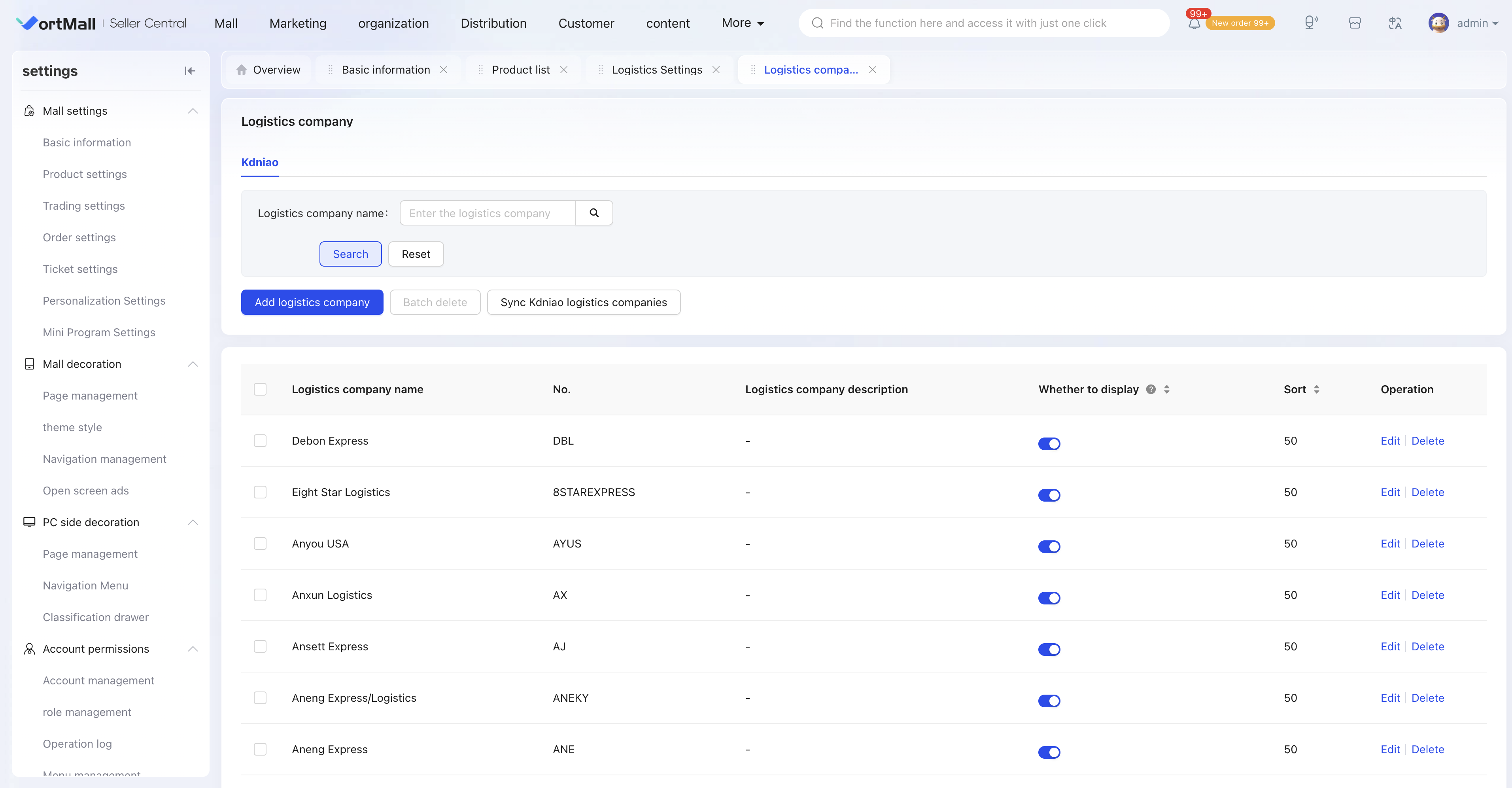Viewport: 1512px width, 788px height.
Task: Close the Product list tab
Action: [x=563, y=70]
